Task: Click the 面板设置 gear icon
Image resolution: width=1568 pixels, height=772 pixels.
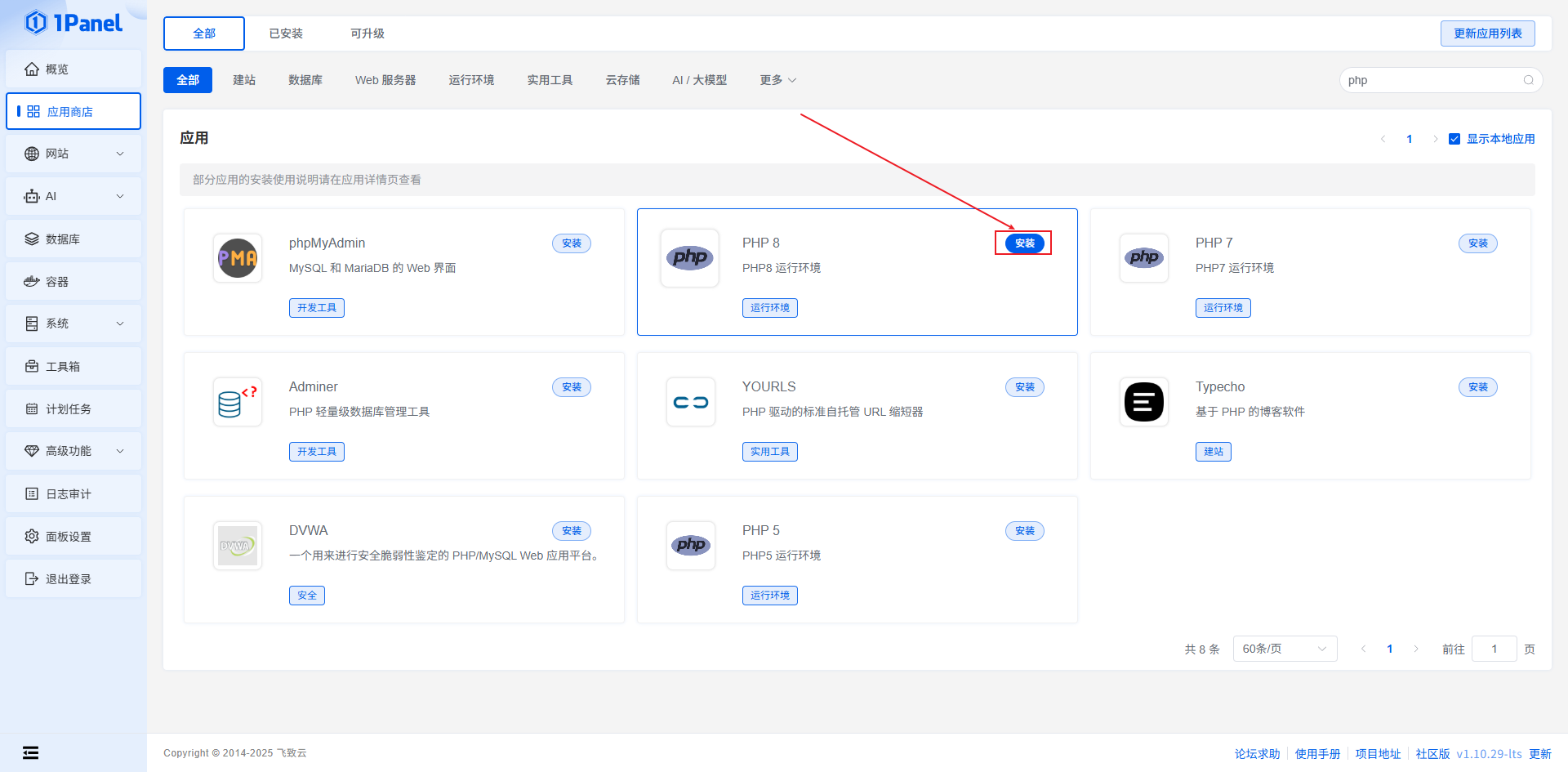Action: coord(32,536)
